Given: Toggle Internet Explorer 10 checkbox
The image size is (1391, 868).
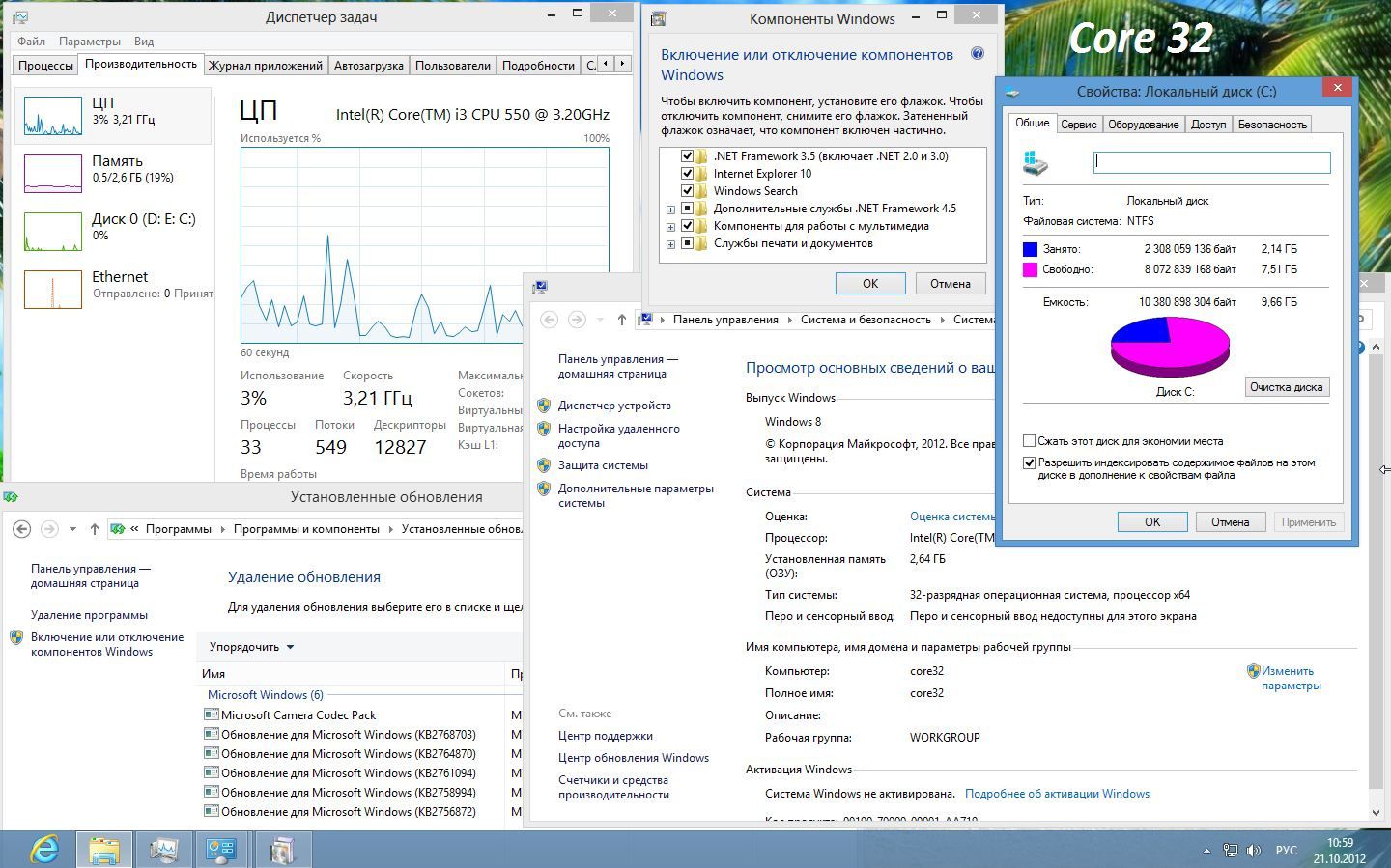Looking at the screenshot, I should click(688, 174).
